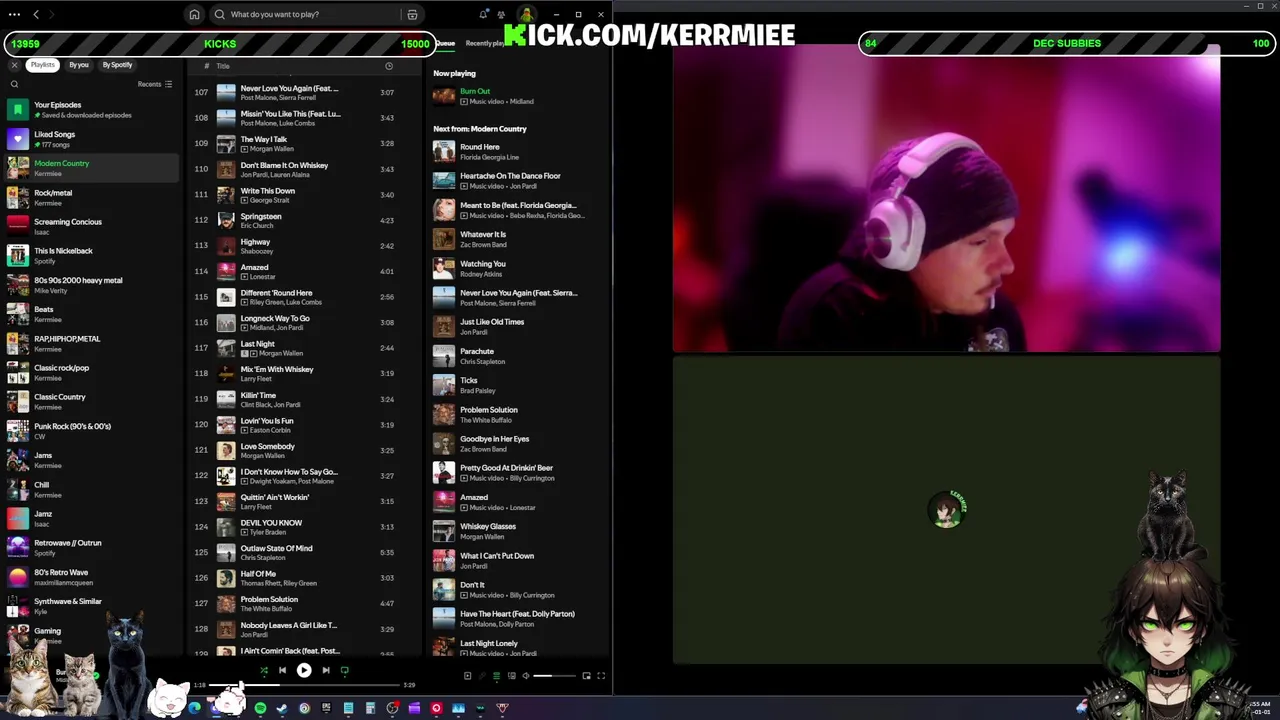Open the Browse icon in search bar
This screenshot has width=1280, height=720.
[412, 15]
